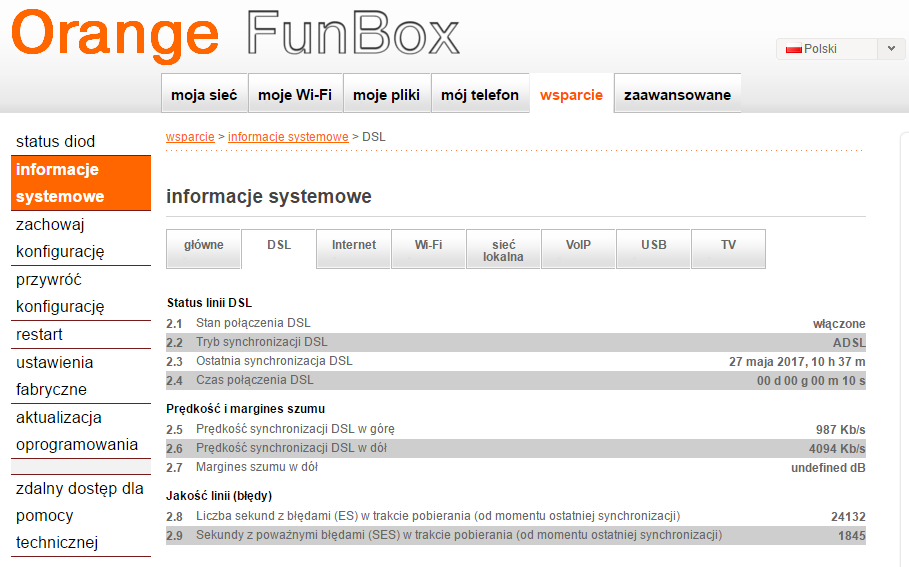Switch to the główne tab
Viewport: 909px width, 567px height.
point(204,245)
